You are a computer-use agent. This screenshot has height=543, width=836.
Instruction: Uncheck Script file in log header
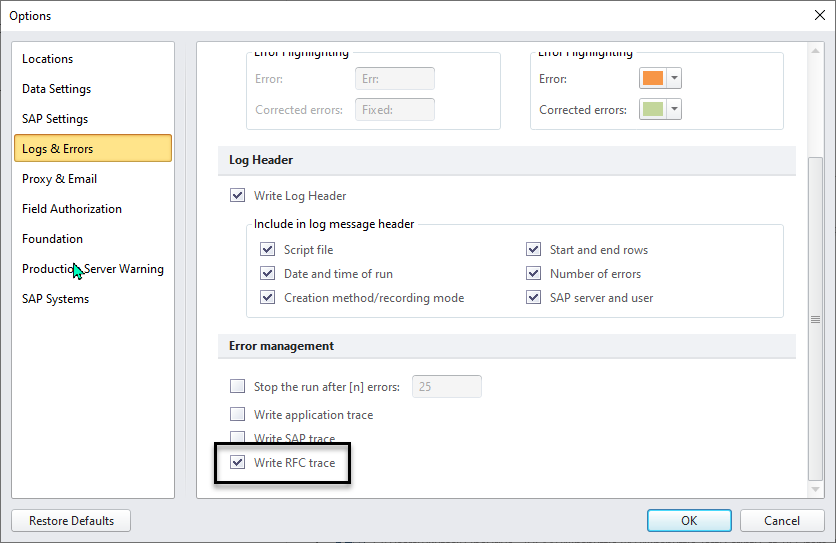coord(267,250)
